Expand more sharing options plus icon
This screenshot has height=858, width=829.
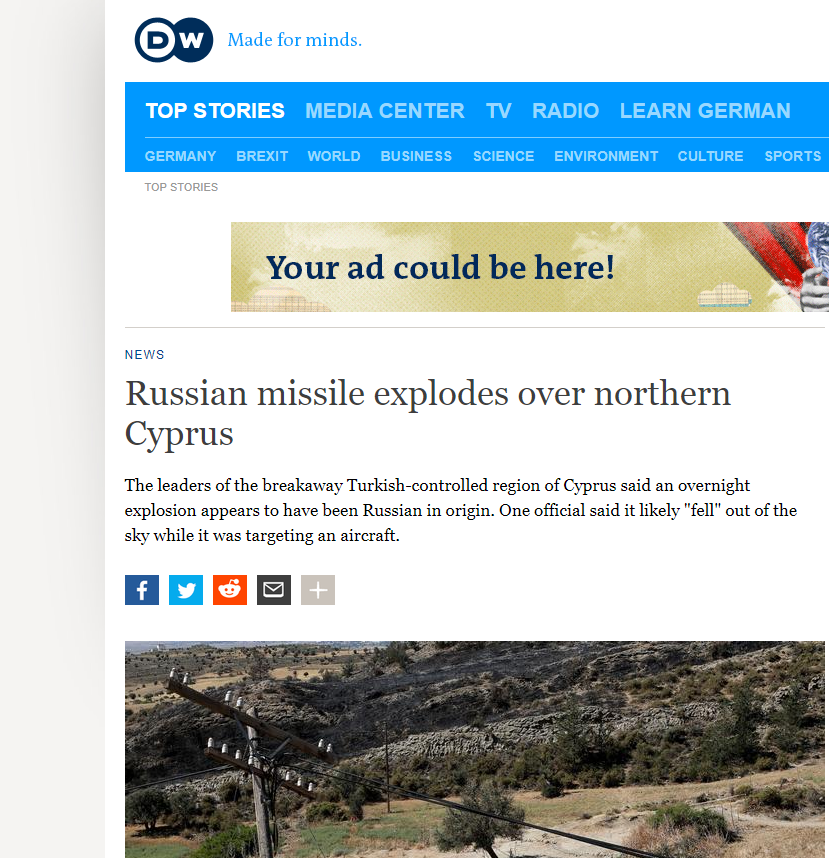(x=318, y=590)
